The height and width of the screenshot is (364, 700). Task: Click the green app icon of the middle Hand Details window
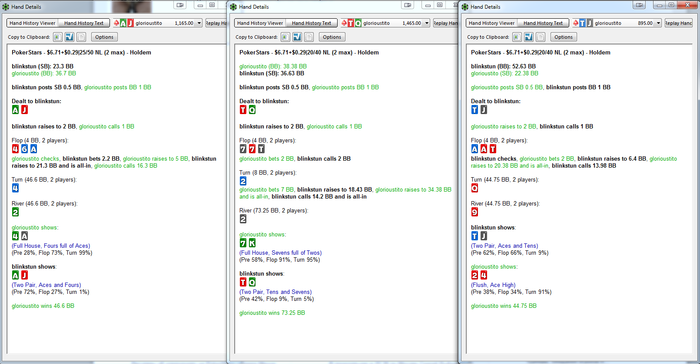233,7
